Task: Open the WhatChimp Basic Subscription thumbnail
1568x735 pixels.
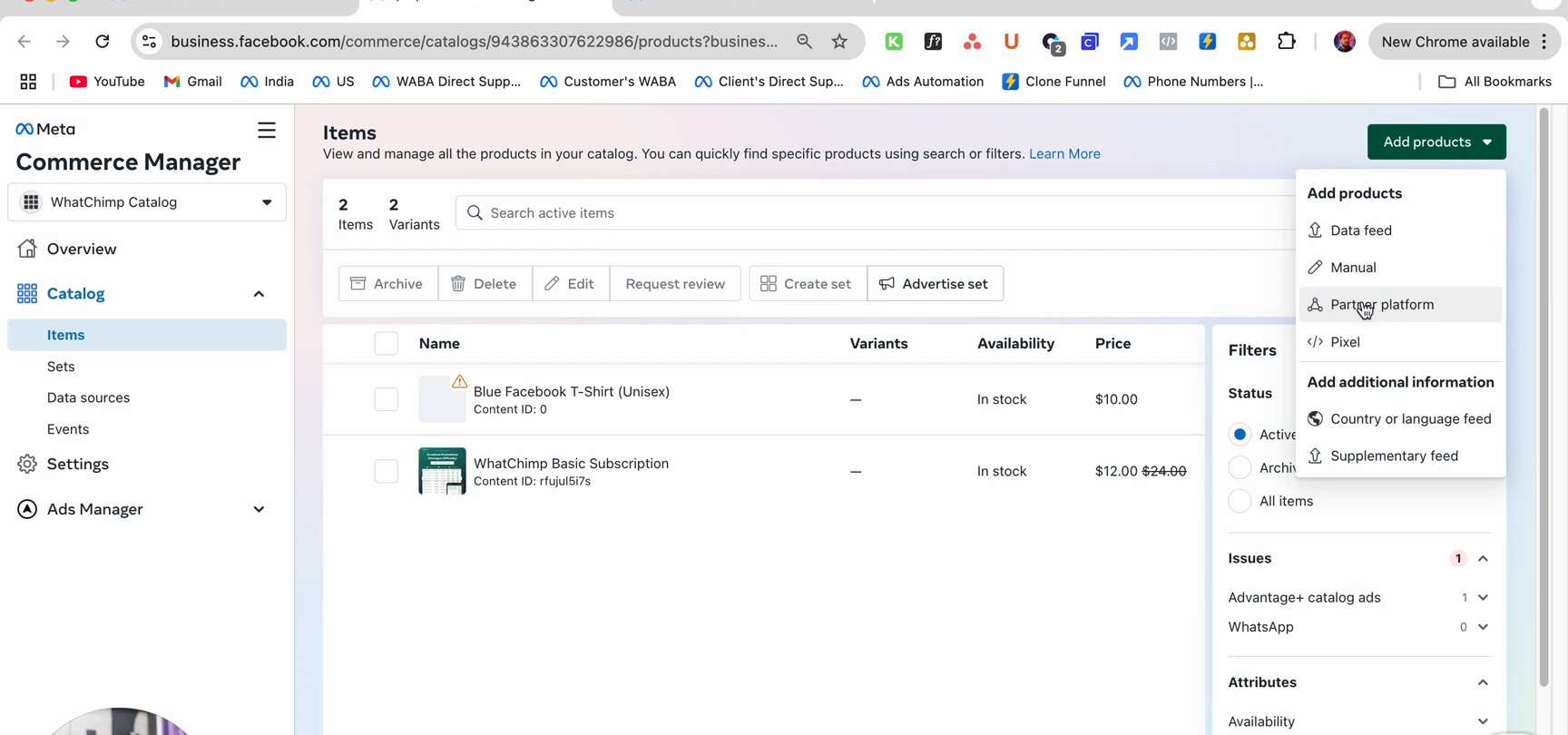Action: tap(442, 471)
